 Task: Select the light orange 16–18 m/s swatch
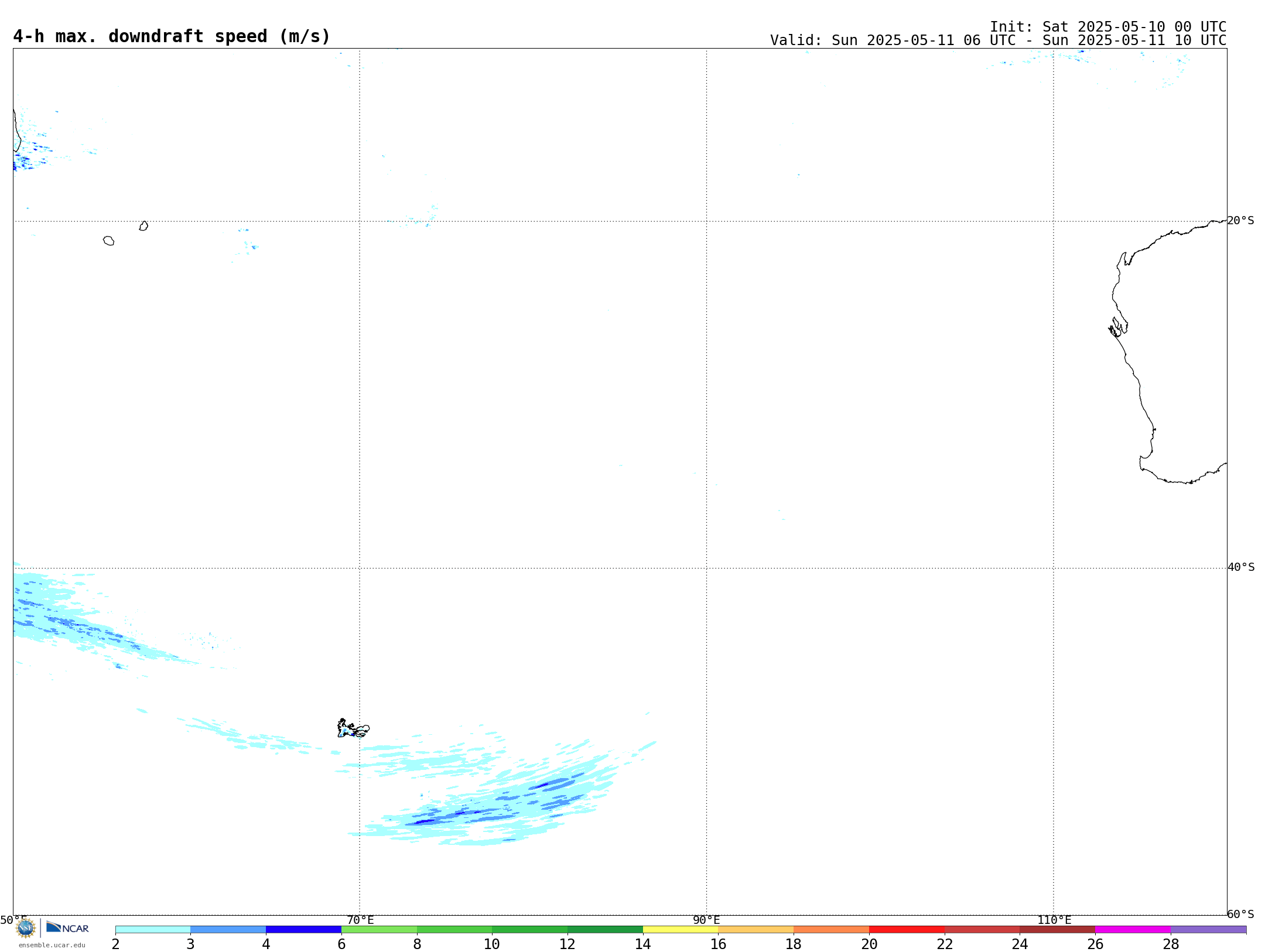[756, 929]
